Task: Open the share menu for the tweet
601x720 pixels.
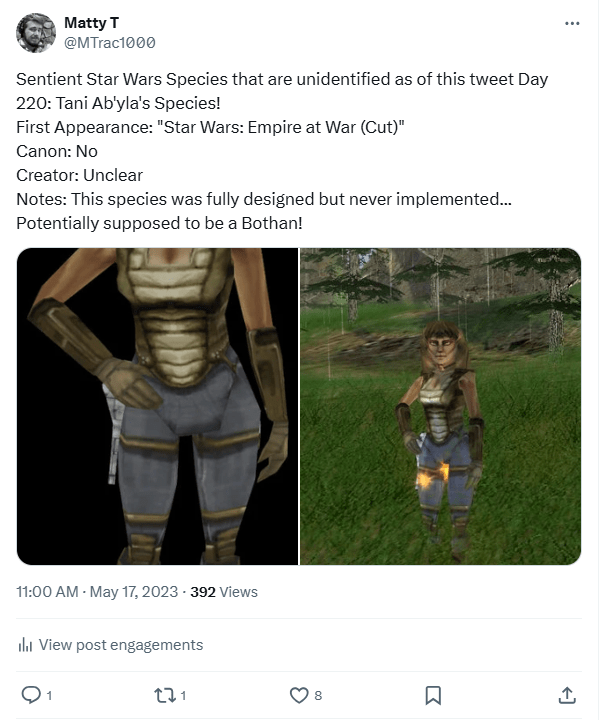Action: point(566,694)
